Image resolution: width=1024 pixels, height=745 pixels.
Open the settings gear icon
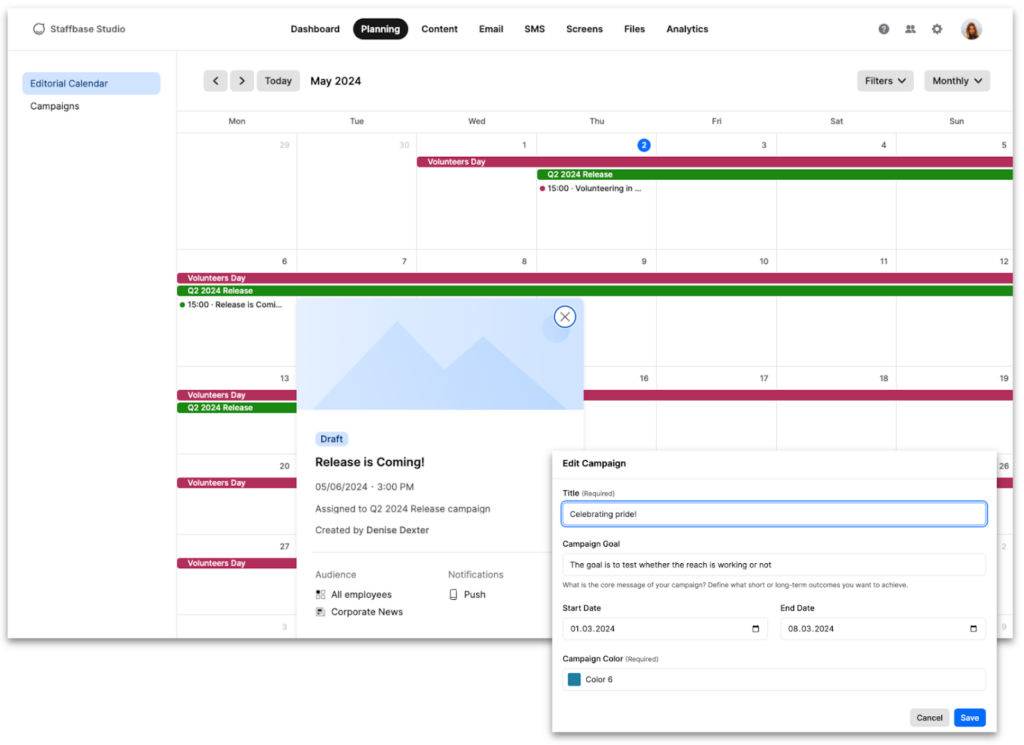(x=937, y=29)
